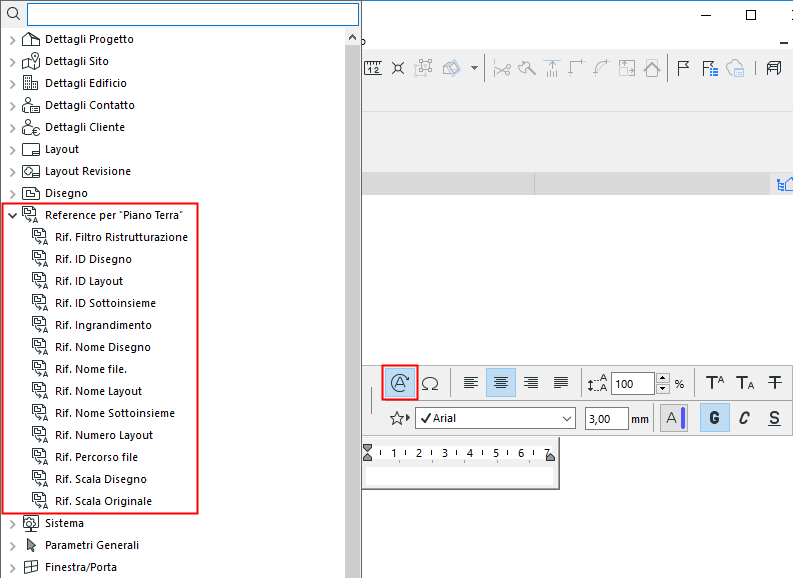This screenshot has height=578, width=793.
Task: Expand the Disegno group
Action: 13,194
